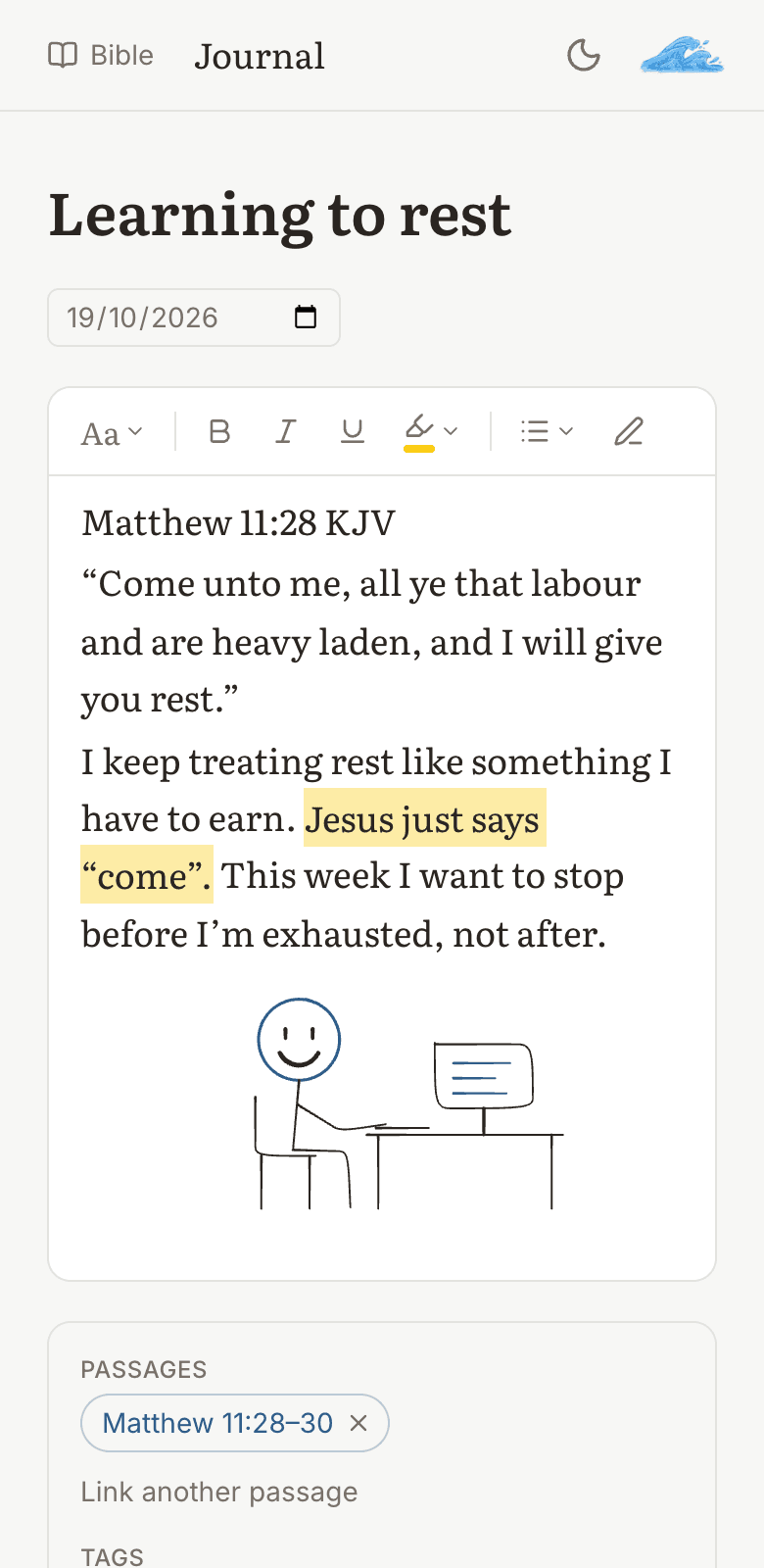Expand highlight color options chevron
This screenshot has height=1568, width=764.
click(x=451, y=431)
